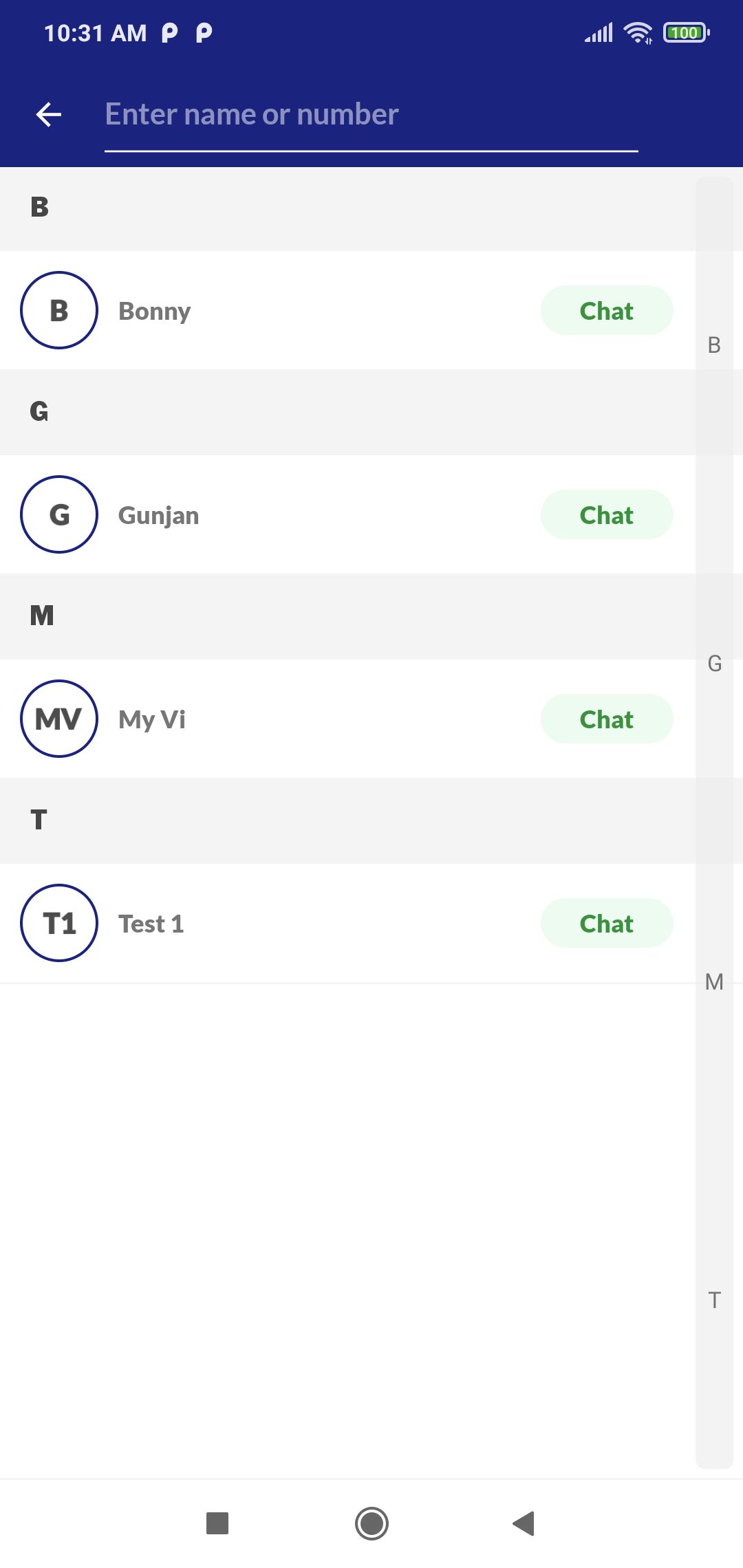Tap the T1 avatar for Test 1

click(59, 923)
